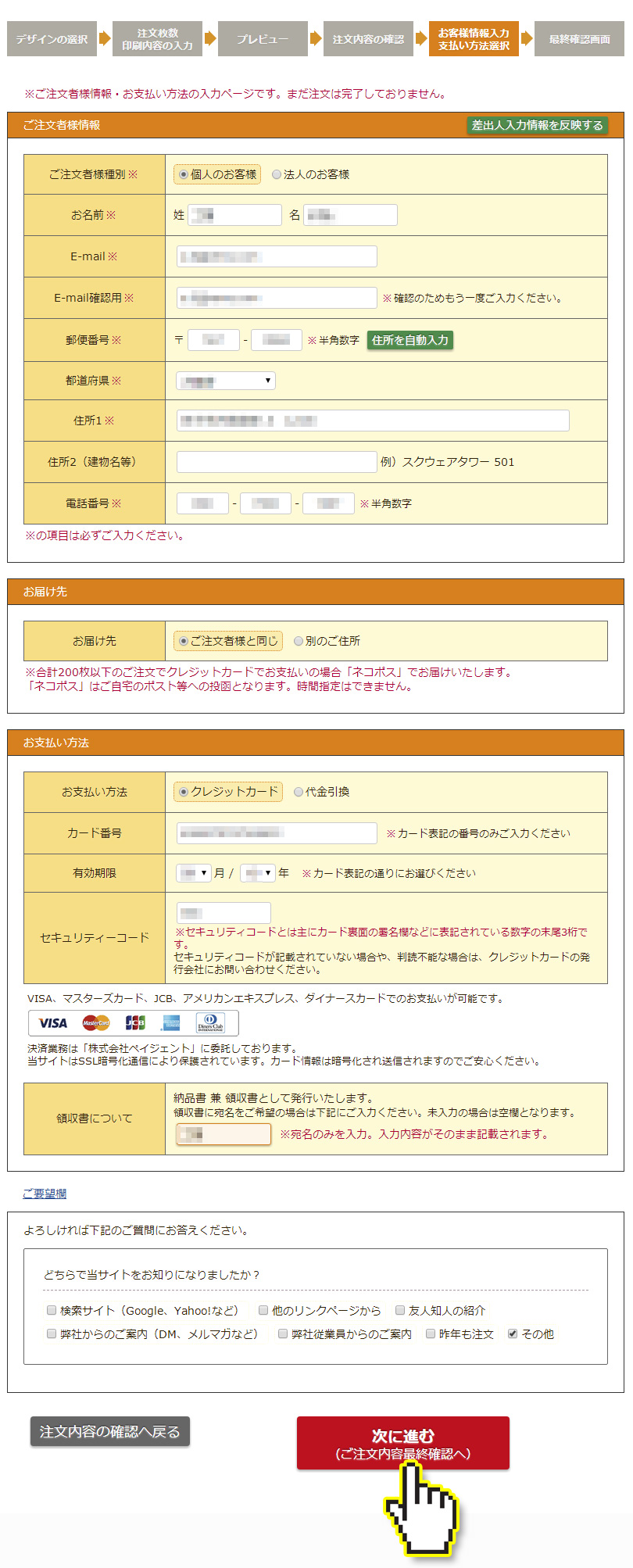This screenshot has height=1568, width=633.
Task: Check 他のリンクページから checkbox
Action: coord(263,1310)
